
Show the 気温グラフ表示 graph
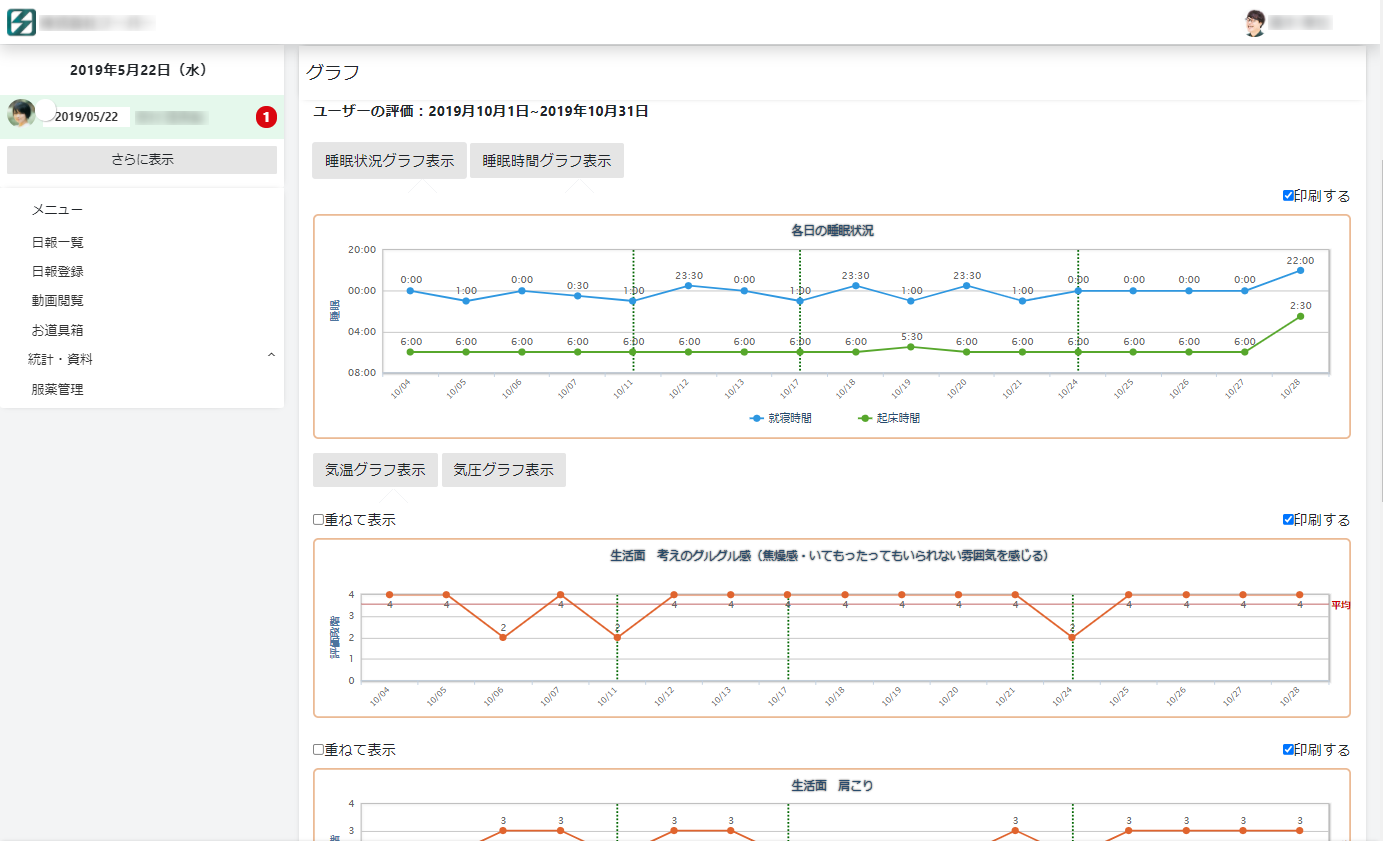tap(375, 470)
